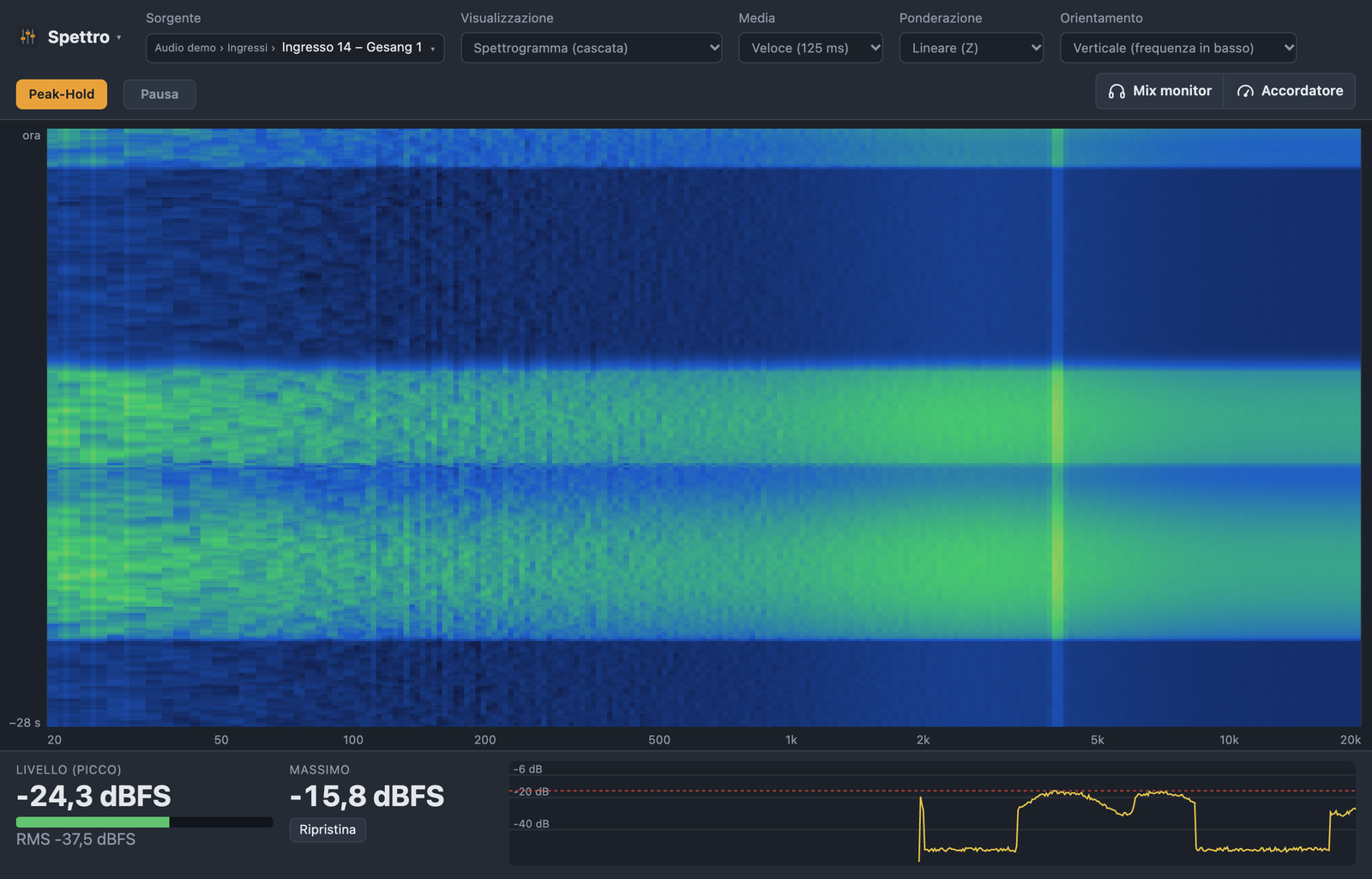The height and width of the screenshot is (879, 1372).
Task: Toggle the Peak-Hold button
Action: [x=62, y=94]
